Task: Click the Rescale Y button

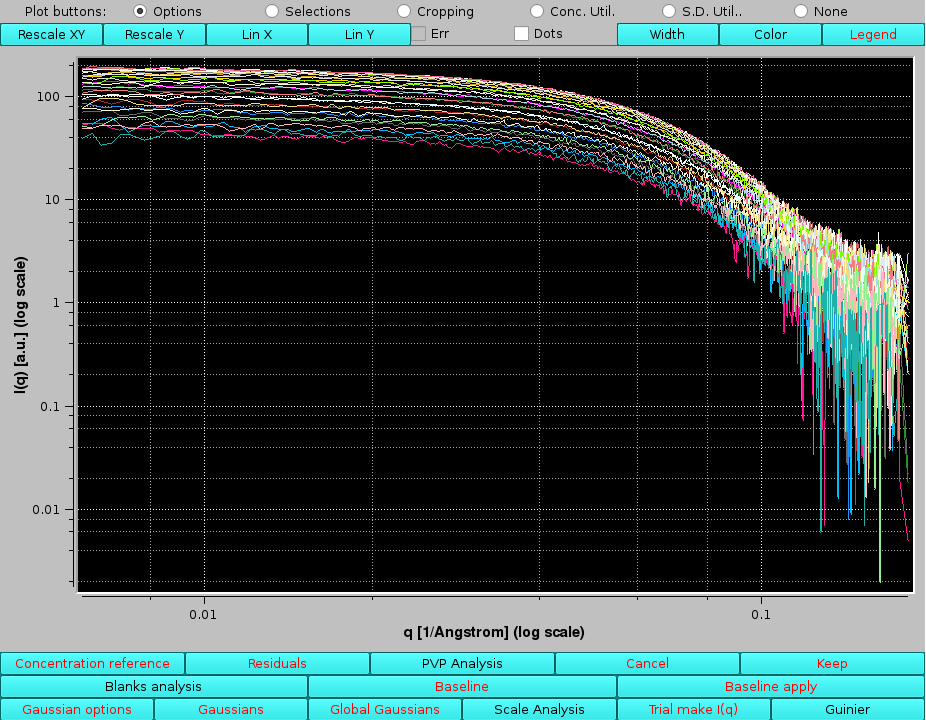Action: pyautogui.click(x=154, y=33)
